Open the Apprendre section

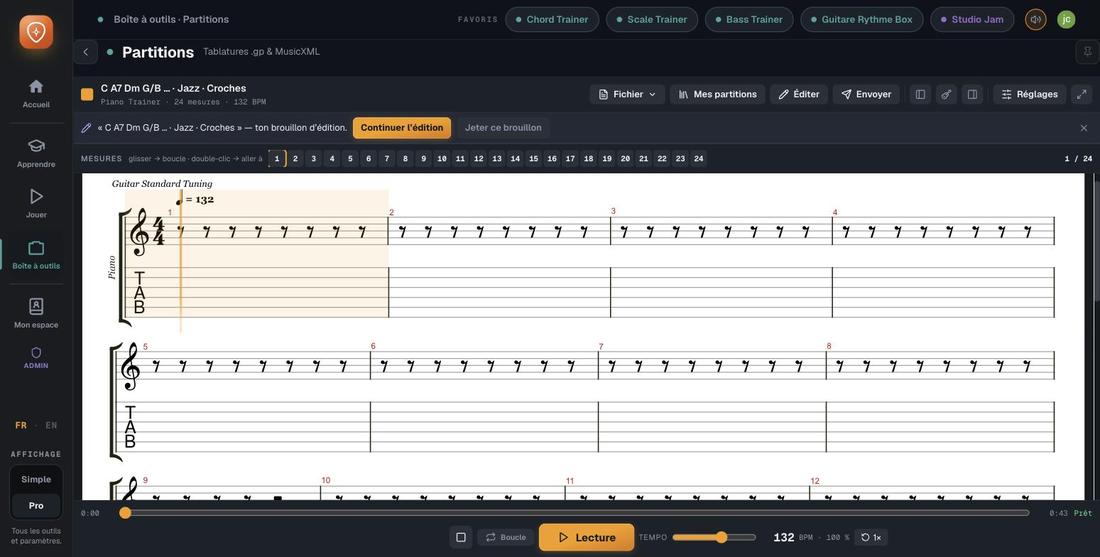pos(36,153)
